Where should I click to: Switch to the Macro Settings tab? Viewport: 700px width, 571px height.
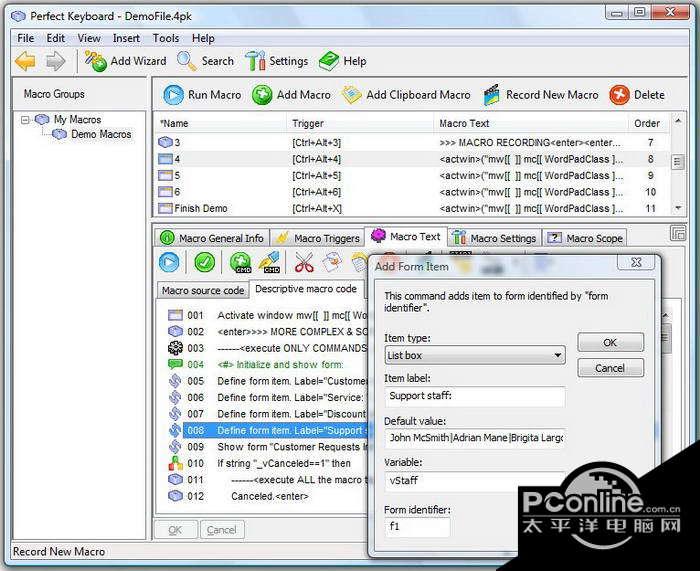[x=494, y=238]
